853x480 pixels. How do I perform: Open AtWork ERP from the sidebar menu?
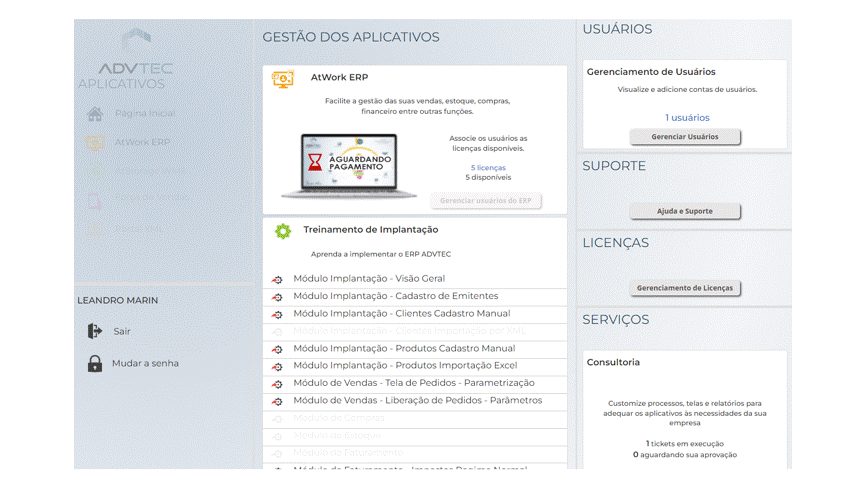click(142, 142)
